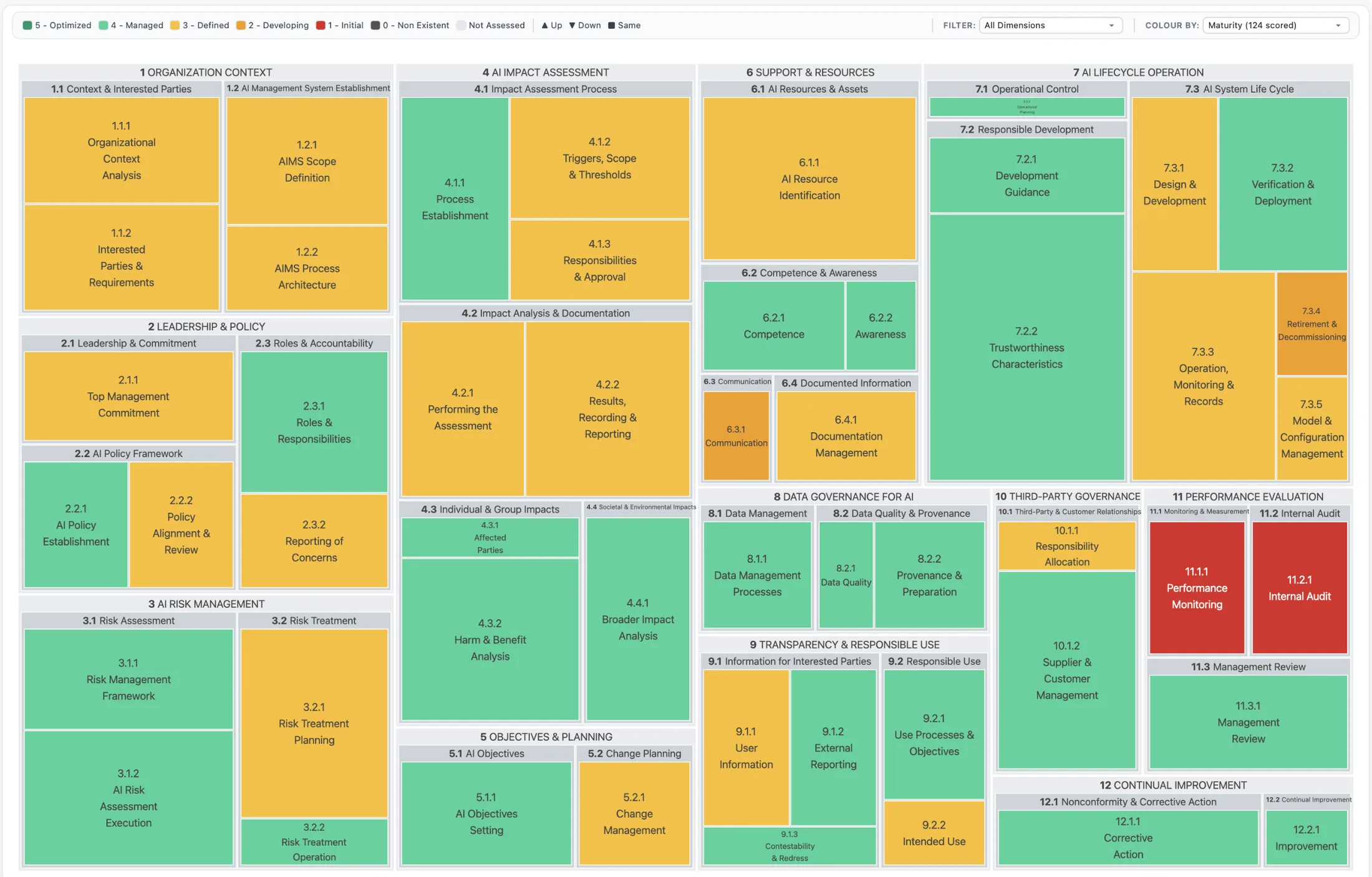This screenshot has width=1372, height=877.
Task: Open the 11.3 Management Review group header
Action: 1249,667
